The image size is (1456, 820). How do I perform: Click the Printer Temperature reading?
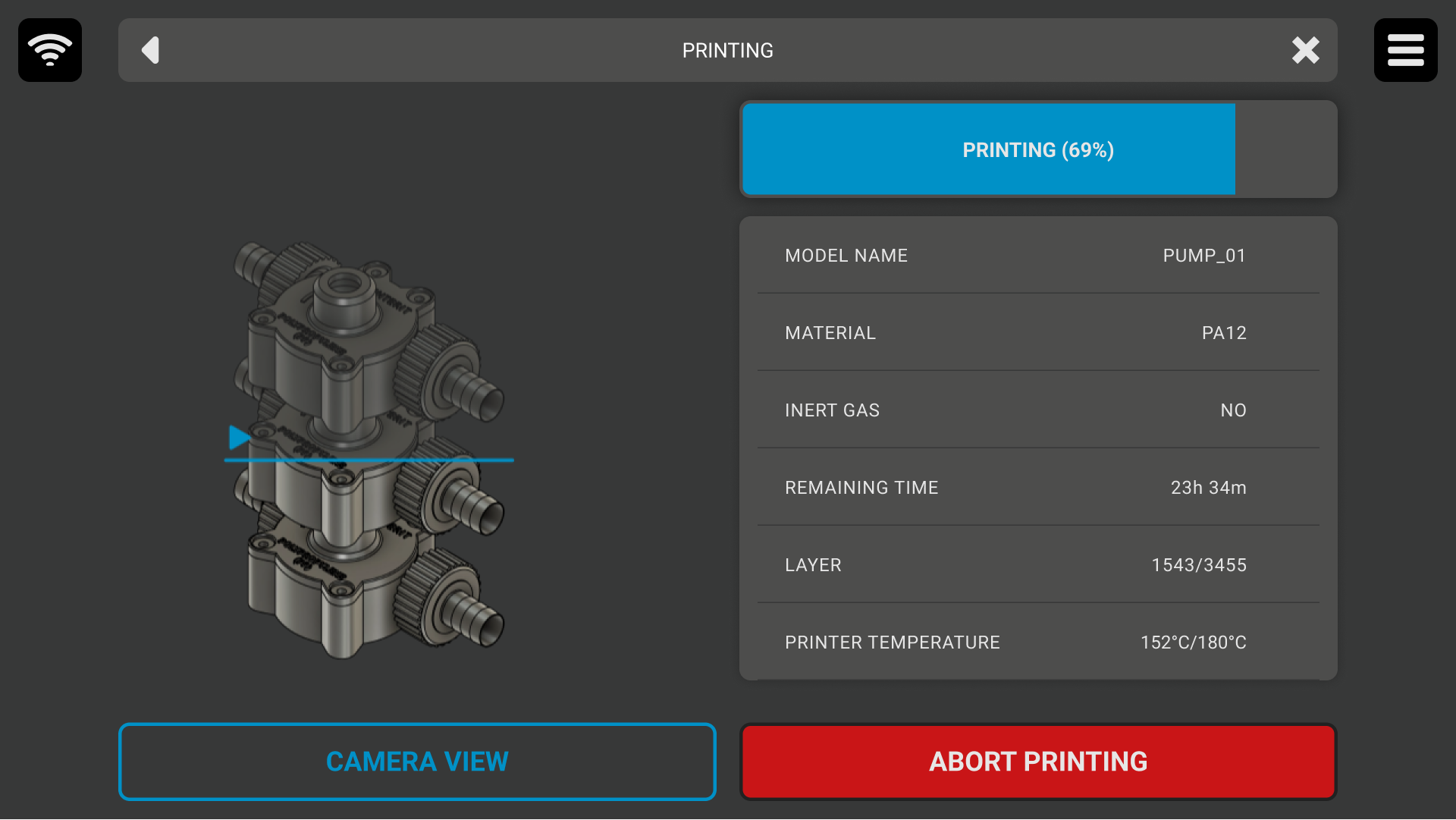(x=1193, y=642)
